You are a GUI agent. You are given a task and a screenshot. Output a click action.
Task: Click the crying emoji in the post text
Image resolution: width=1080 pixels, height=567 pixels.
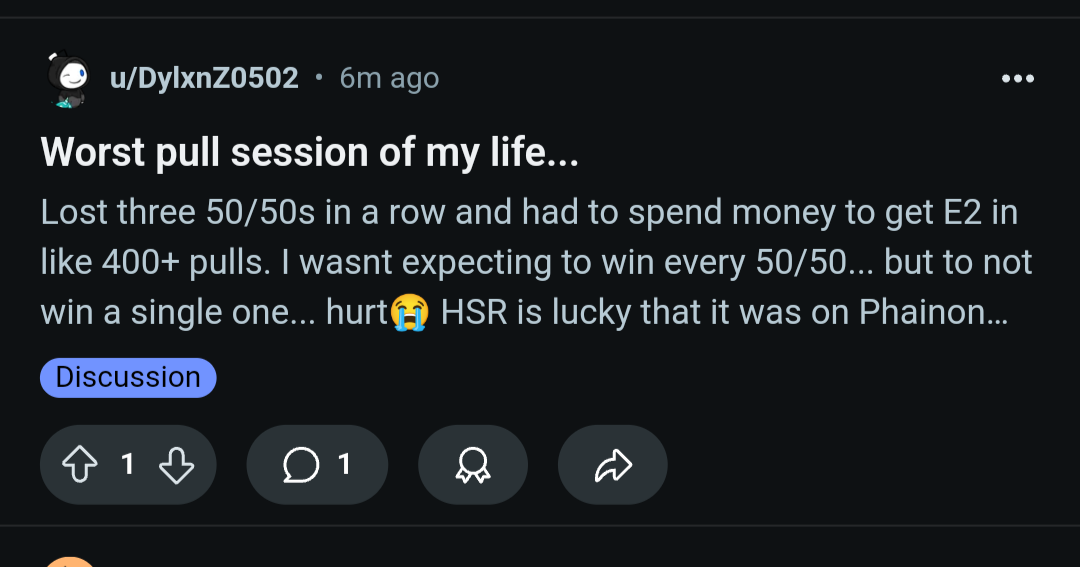point(410,312)
